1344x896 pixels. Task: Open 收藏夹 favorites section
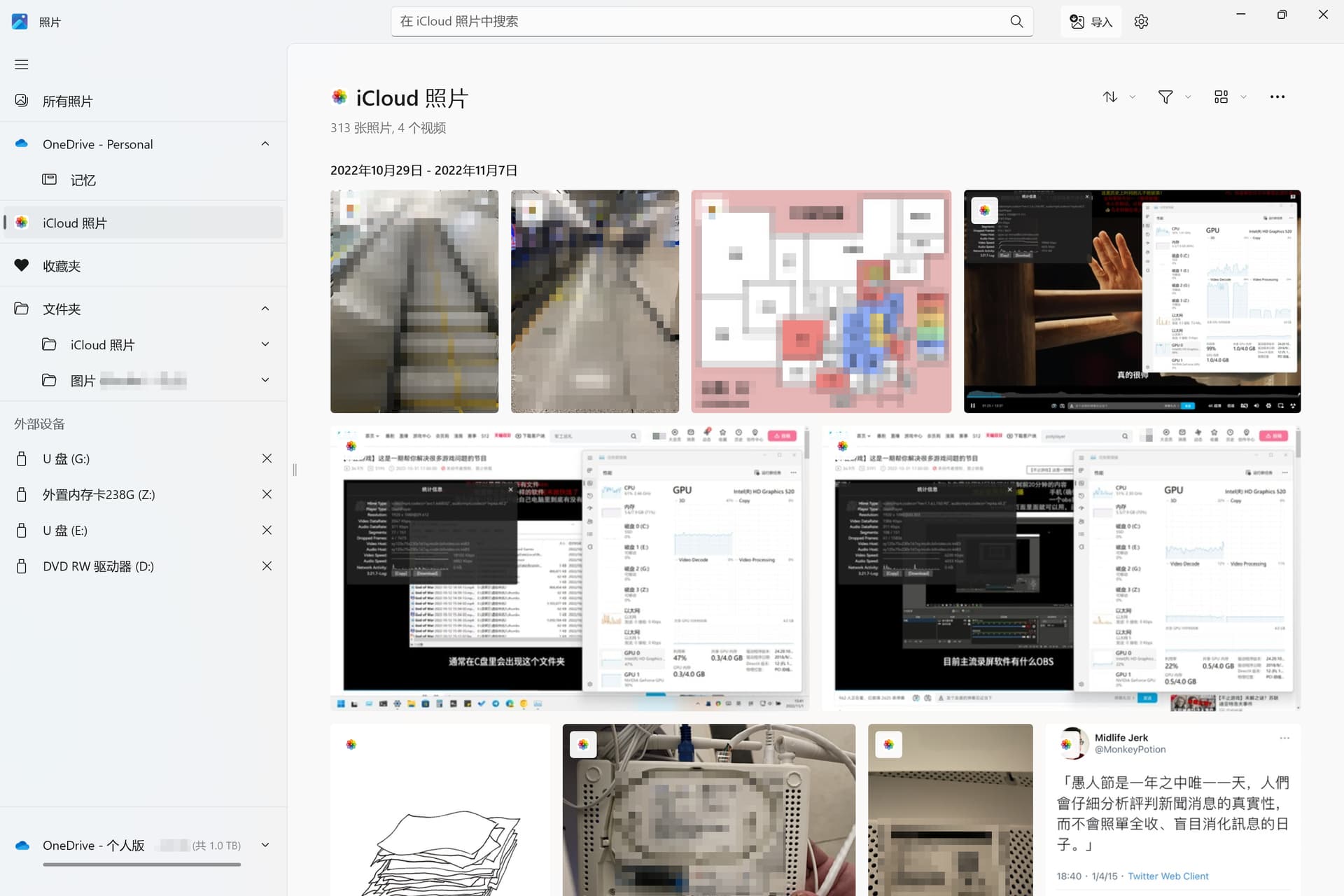[62, 266]
